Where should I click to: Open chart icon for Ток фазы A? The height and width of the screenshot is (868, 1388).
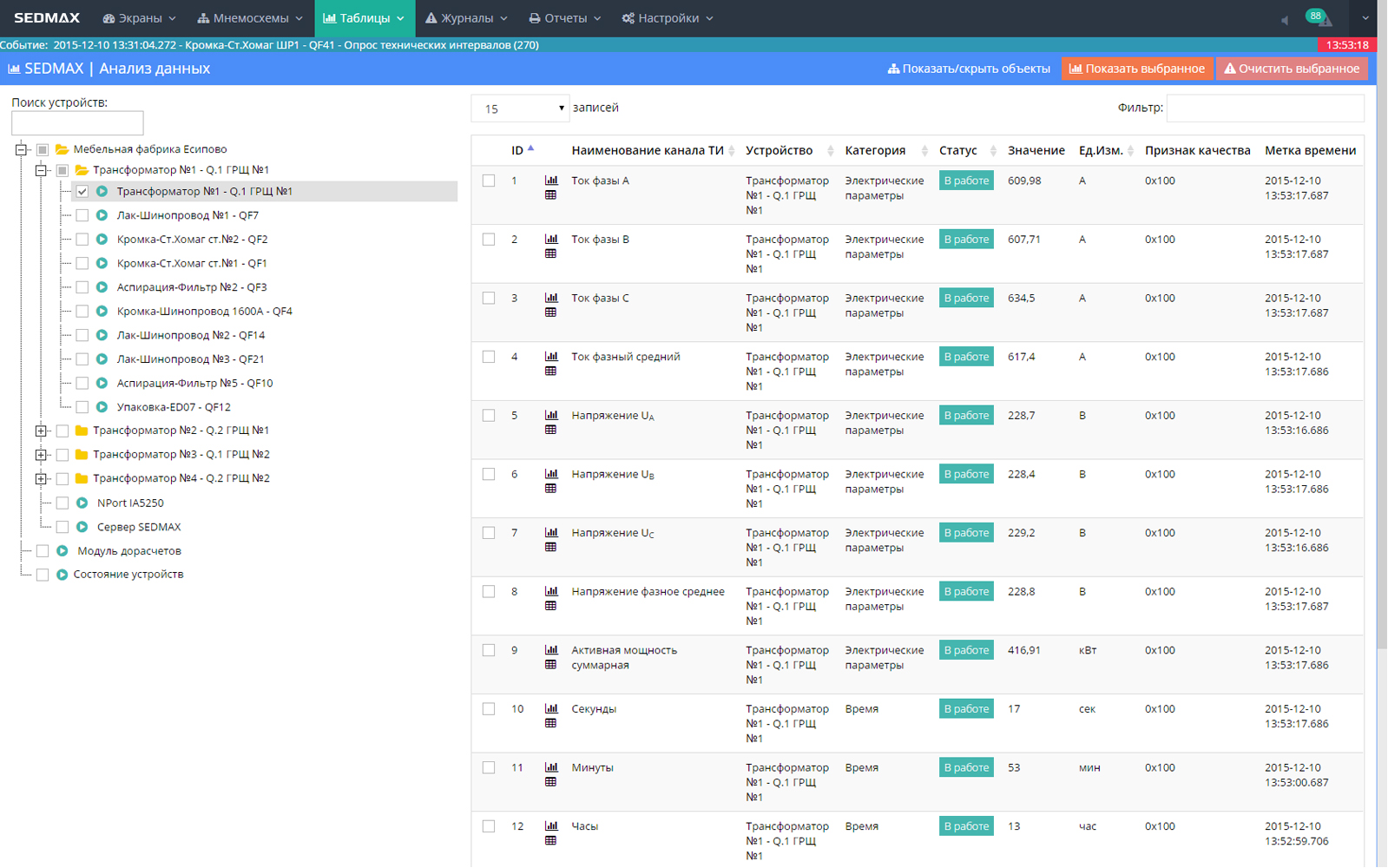tap(551, 181)
